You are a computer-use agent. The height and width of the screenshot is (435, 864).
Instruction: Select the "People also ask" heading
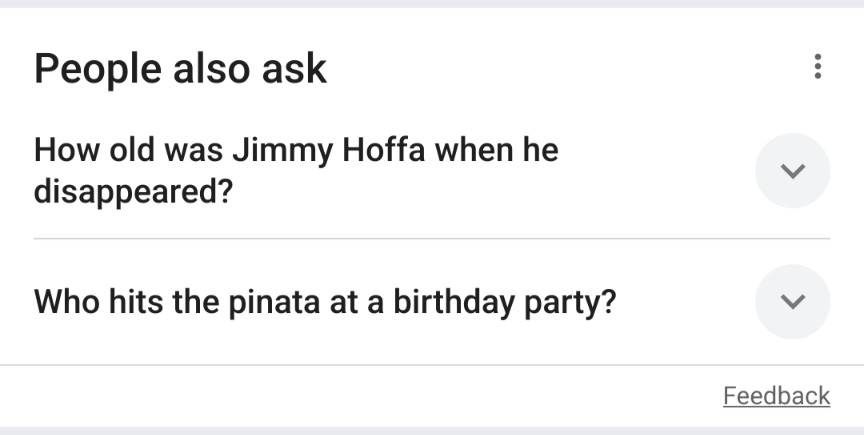tap(180, 68)
